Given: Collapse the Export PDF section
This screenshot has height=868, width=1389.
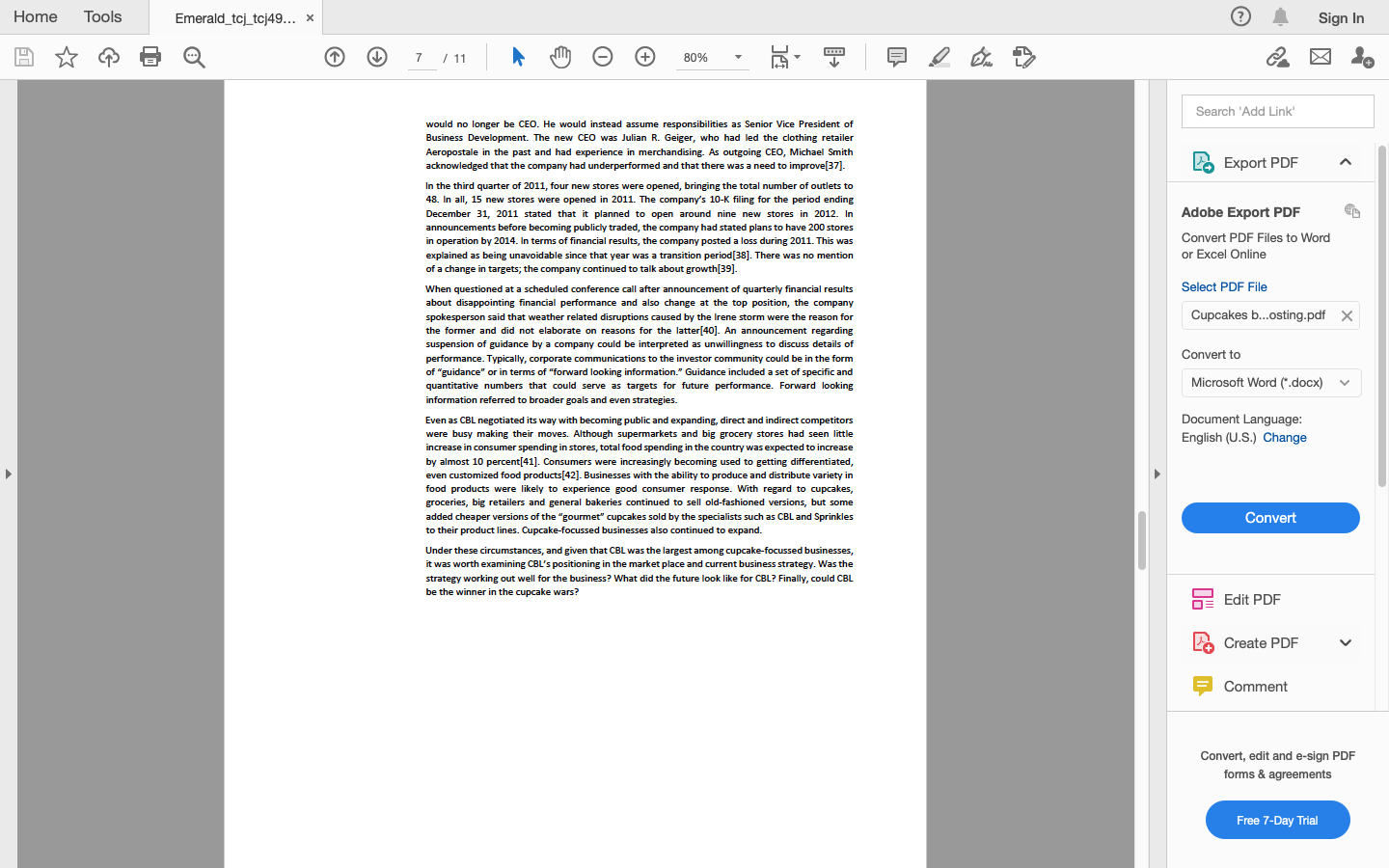Looking at the screenshot, I should pos(1346,162).
